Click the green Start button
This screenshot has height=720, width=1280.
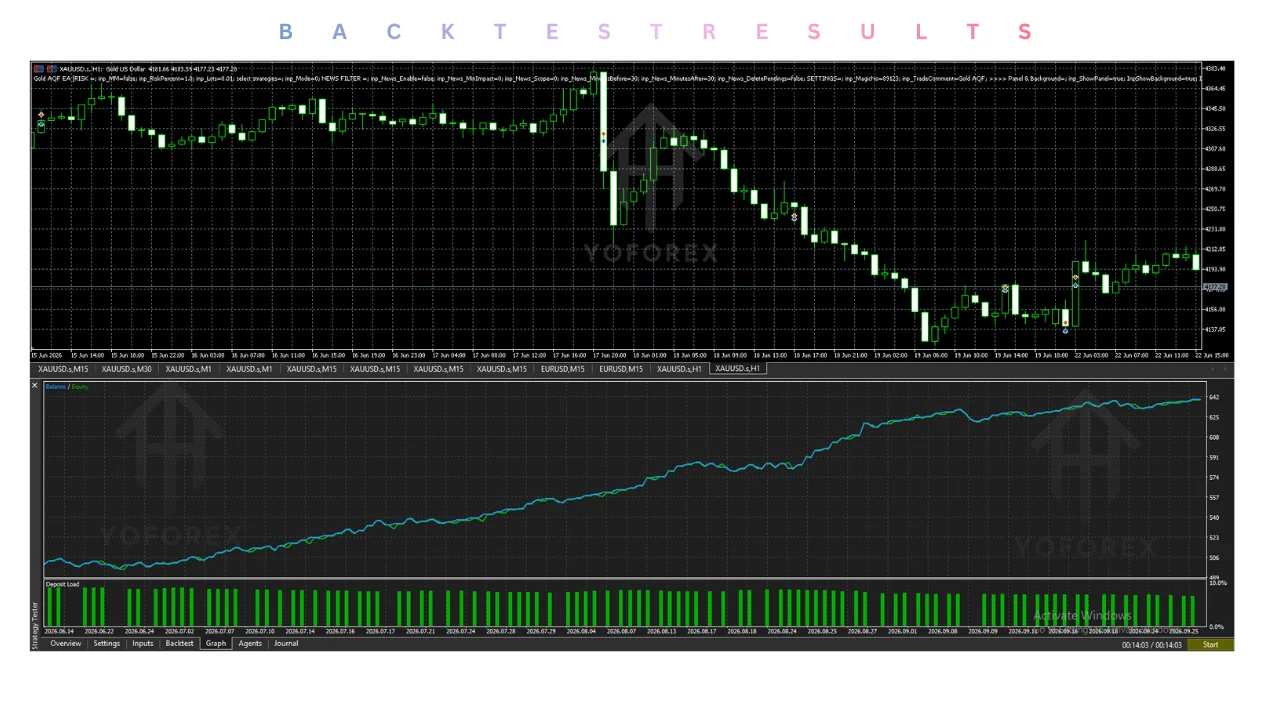point(1210,645)
